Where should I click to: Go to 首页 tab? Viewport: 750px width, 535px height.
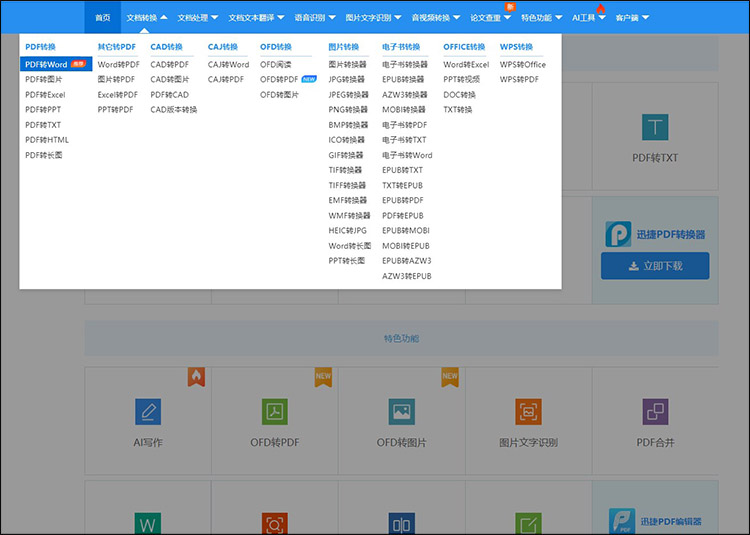point(102,18)
